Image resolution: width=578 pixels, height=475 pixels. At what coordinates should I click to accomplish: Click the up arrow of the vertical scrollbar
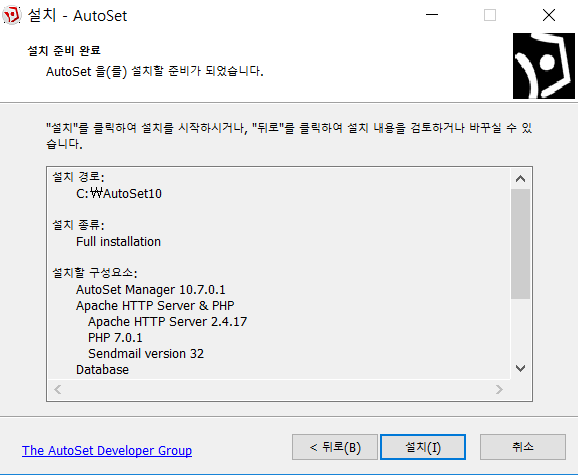(520, 179)
